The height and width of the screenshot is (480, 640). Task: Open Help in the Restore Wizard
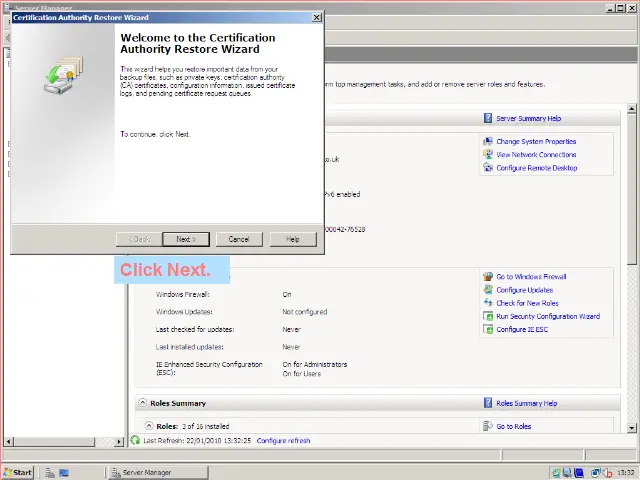pos(293,239)
